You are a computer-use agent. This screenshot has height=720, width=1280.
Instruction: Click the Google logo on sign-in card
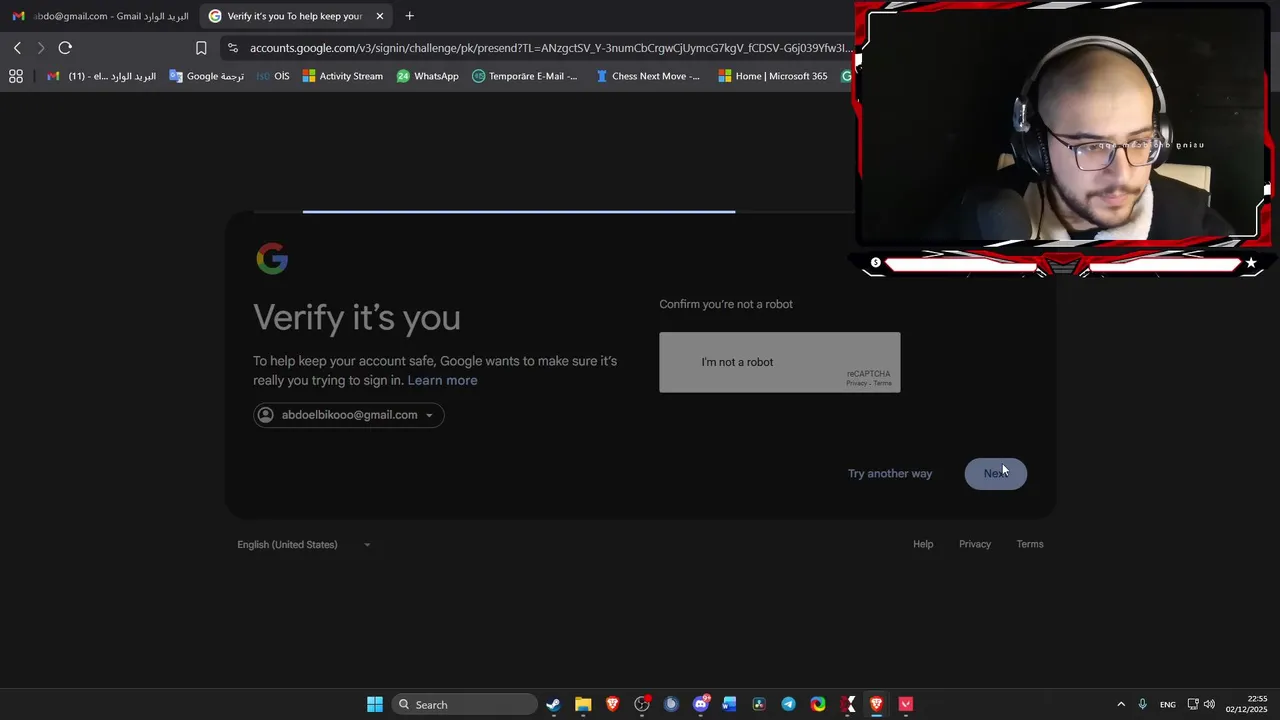(272, 259)
